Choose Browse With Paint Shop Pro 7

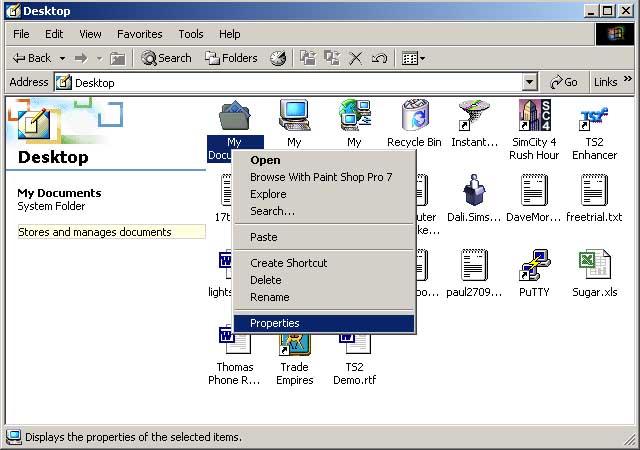coord(324,177)
